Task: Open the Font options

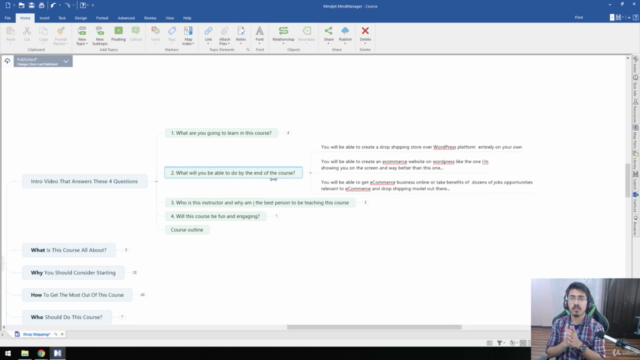Action: pos(260,35)
